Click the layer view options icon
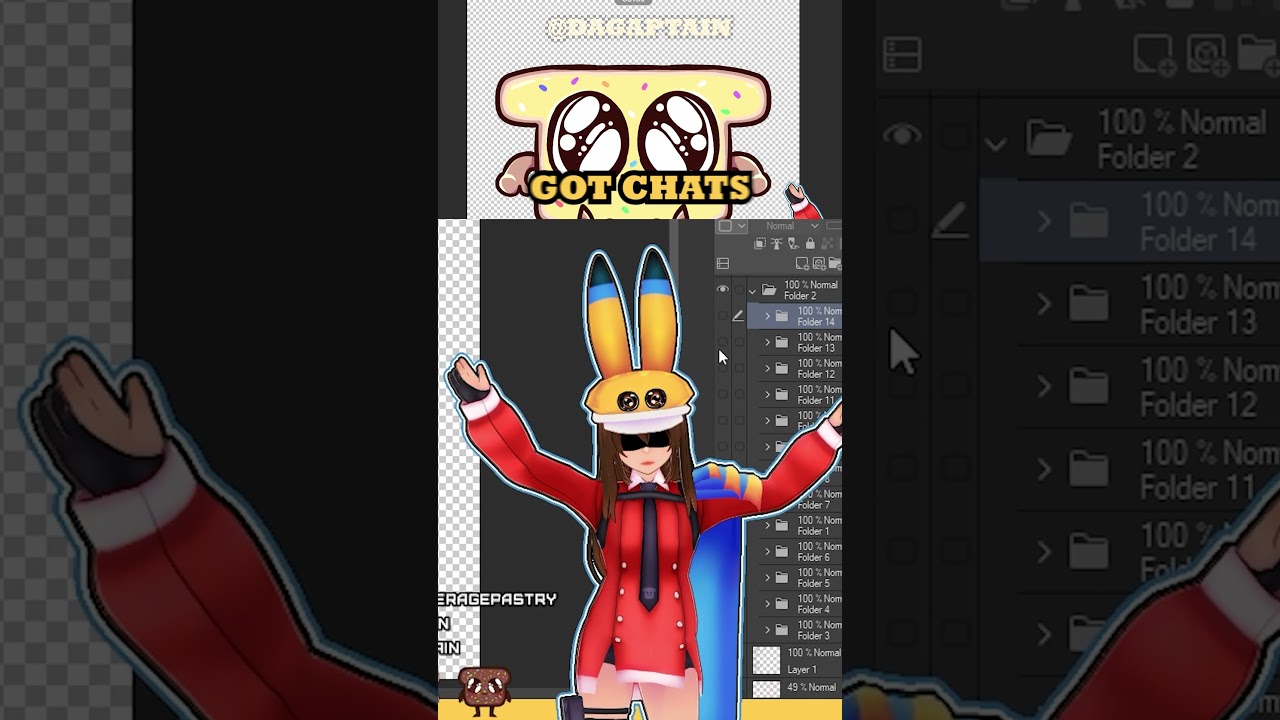Viewport: 1280px width, 720px height. pyautogui.click(x=723, y=263)
